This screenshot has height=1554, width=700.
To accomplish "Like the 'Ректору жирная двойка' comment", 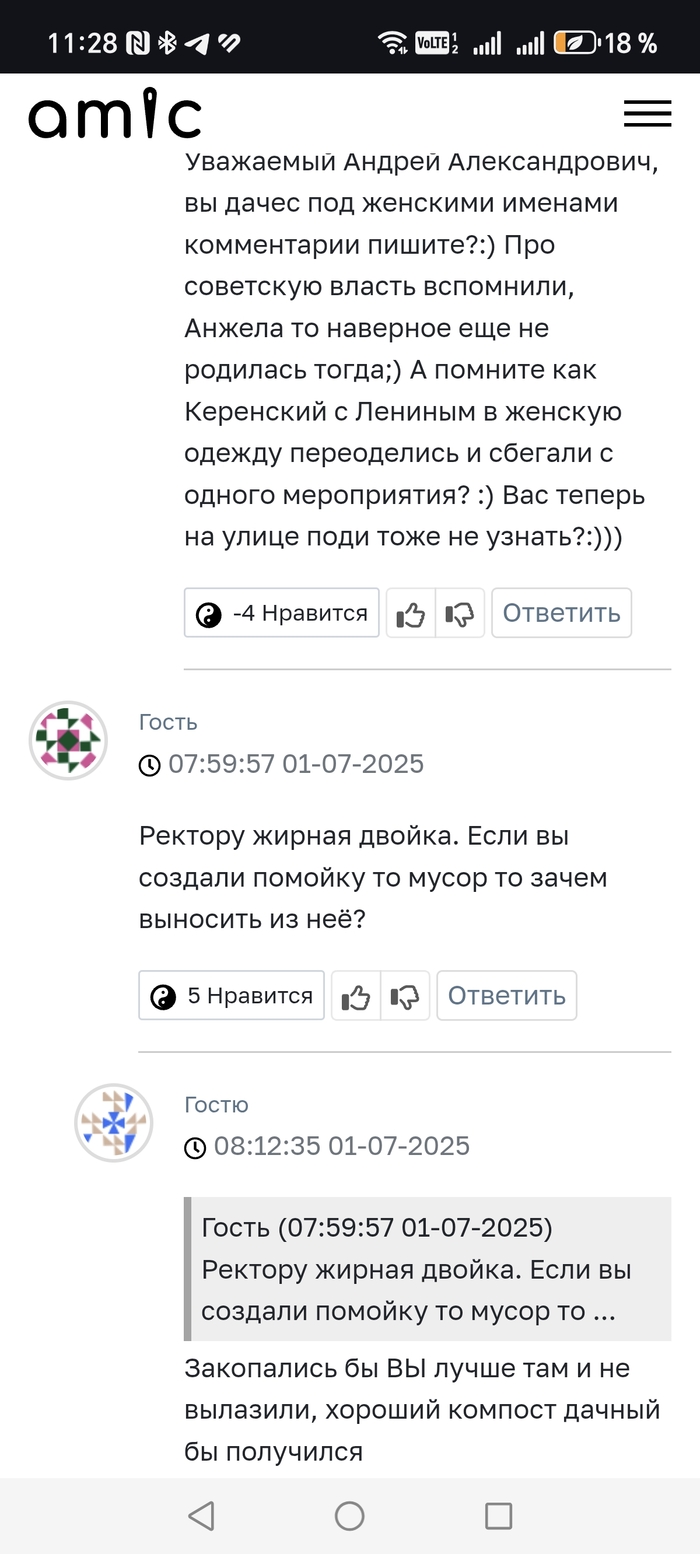I will point(355,995).
